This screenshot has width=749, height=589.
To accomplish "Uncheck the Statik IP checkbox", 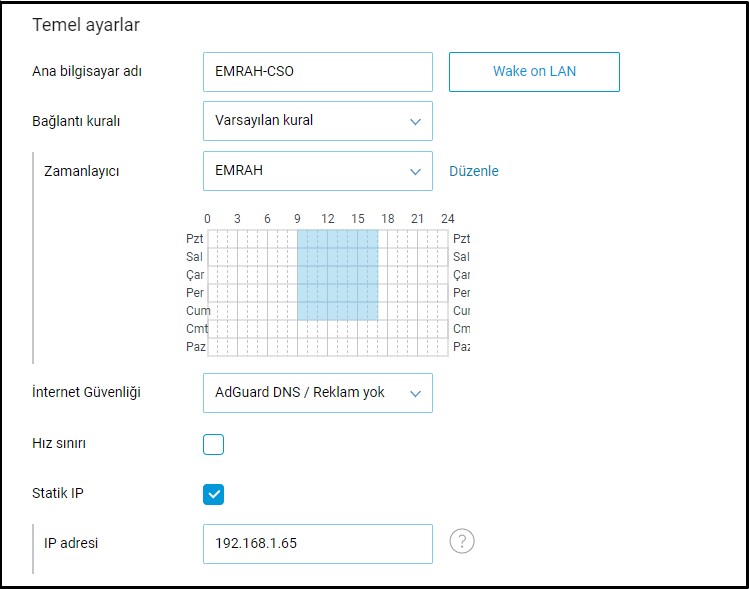I will 213,494.
